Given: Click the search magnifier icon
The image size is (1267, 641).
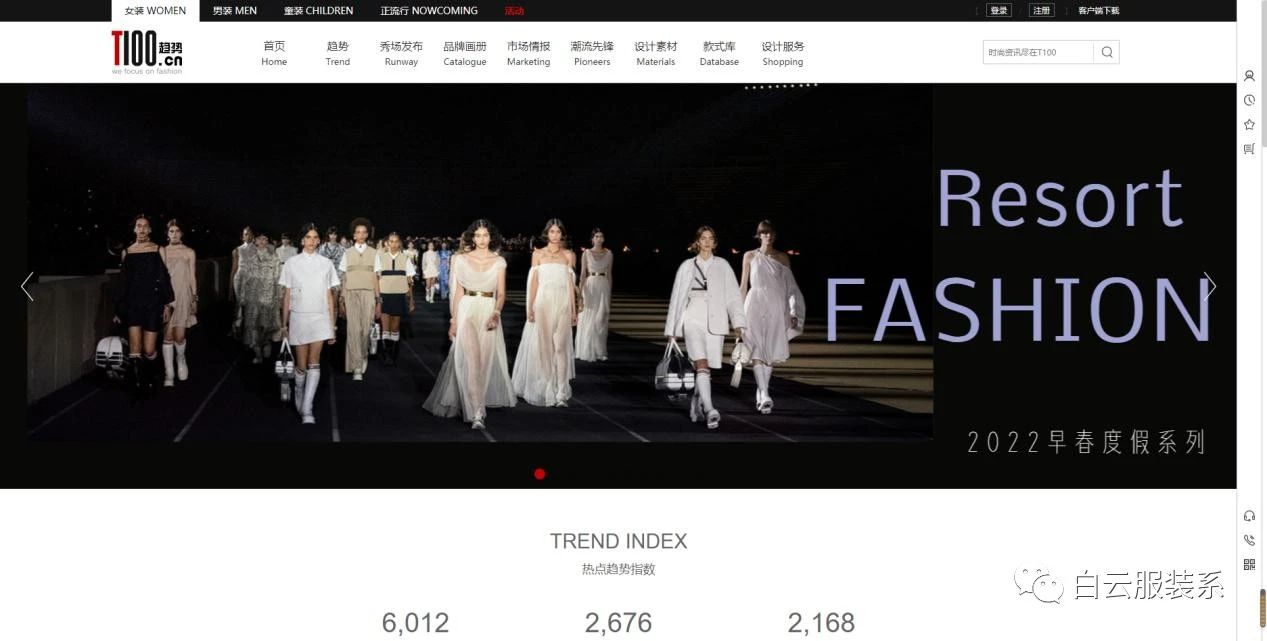Looking at the screenshot, I should coord(1106,52).
